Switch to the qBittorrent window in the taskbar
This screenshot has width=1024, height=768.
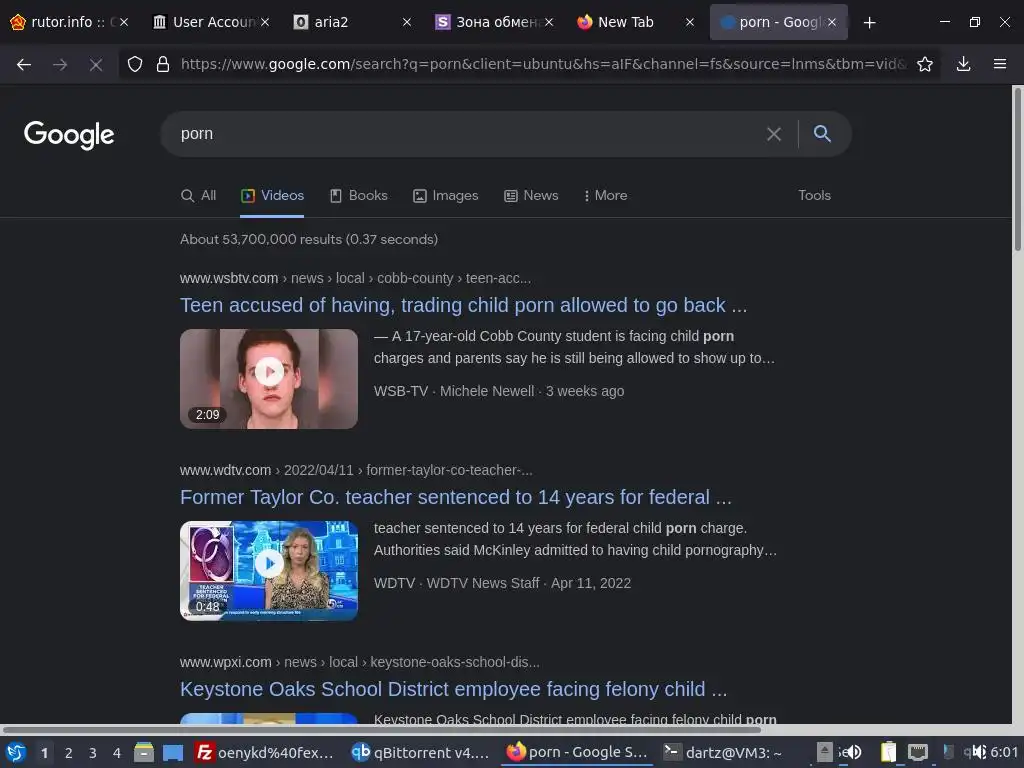(x=421, y=752)
